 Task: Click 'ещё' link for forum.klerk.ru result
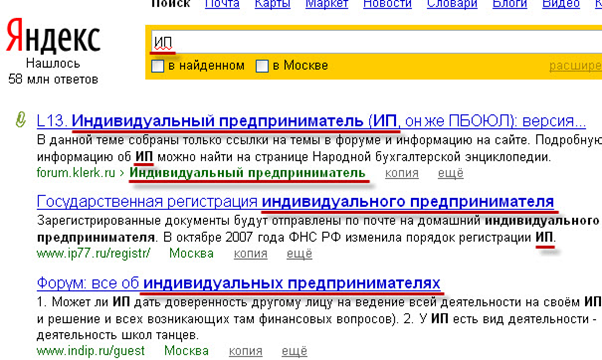(x=451, y=173)
